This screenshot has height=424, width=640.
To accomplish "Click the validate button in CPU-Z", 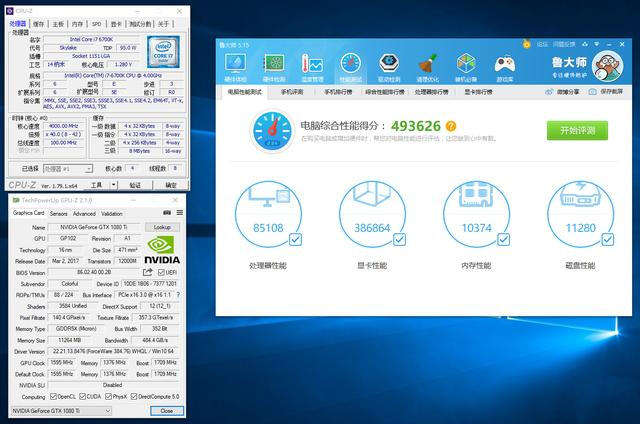I will [x=135, y=185].
